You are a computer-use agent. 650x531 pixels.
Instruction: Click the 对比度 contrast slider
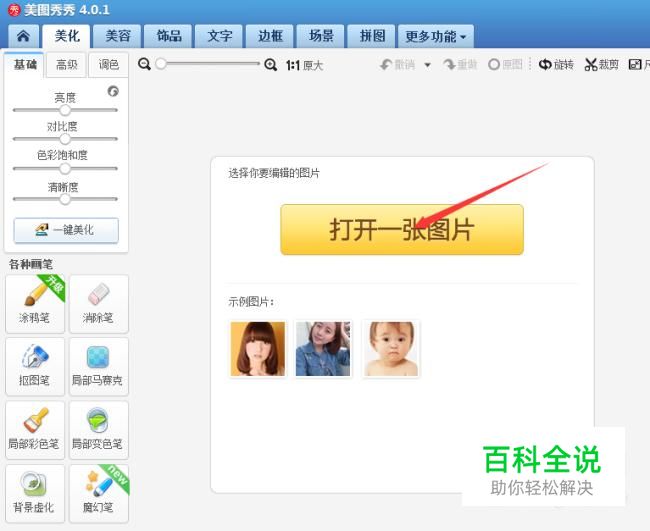pos(65,139)
